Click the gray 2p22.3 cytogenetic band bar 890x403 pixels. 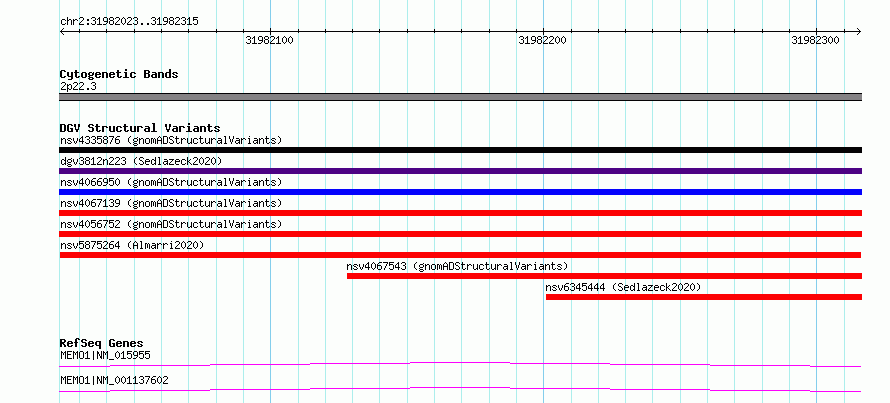[460, 97]
